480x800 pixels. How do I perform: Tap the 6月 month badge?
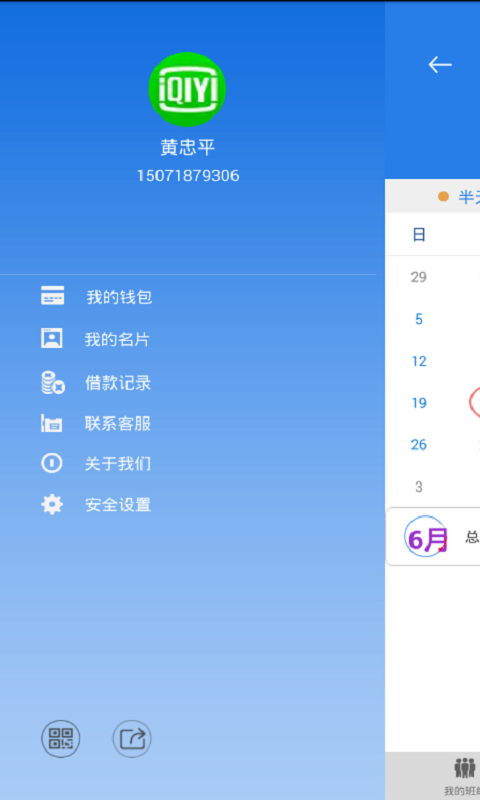click(426, 537)
